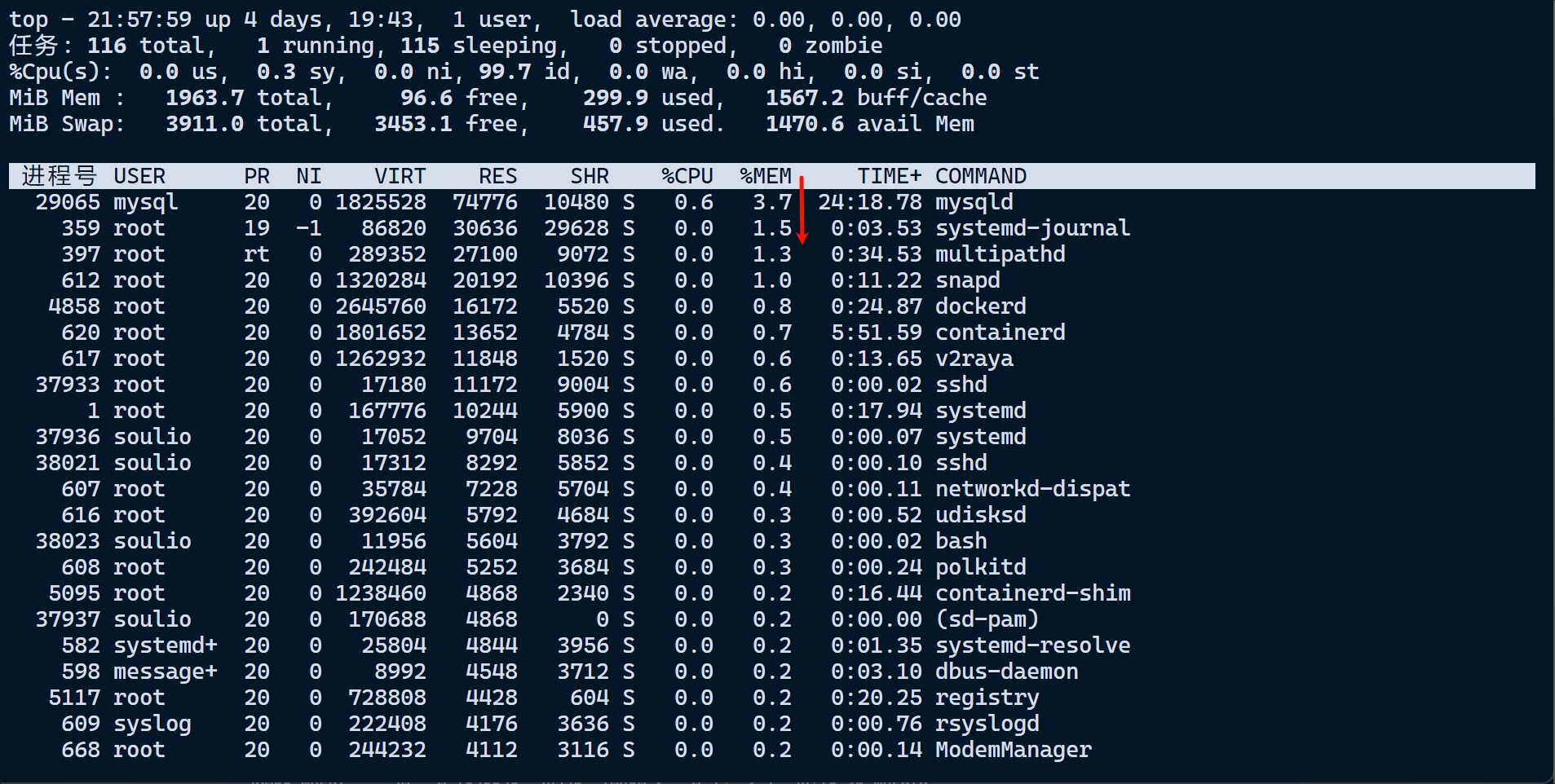Click the %MEM column header
1555x784 pixels.
tap(765, 176)
